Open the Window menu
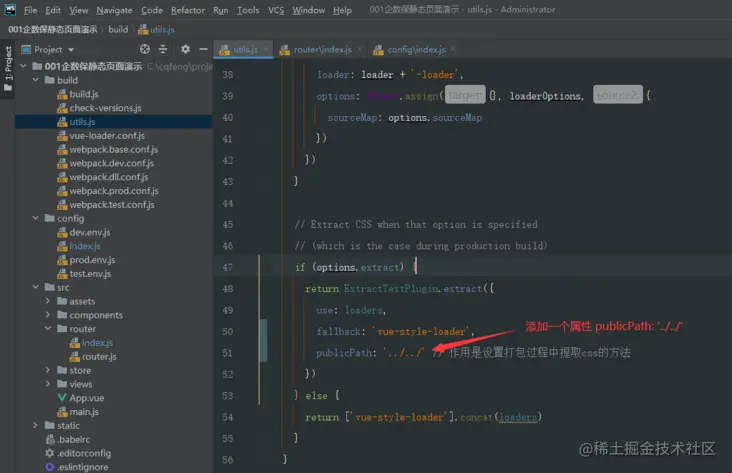The width and height of the screenshot is (732, 473). tap(309, 10)
